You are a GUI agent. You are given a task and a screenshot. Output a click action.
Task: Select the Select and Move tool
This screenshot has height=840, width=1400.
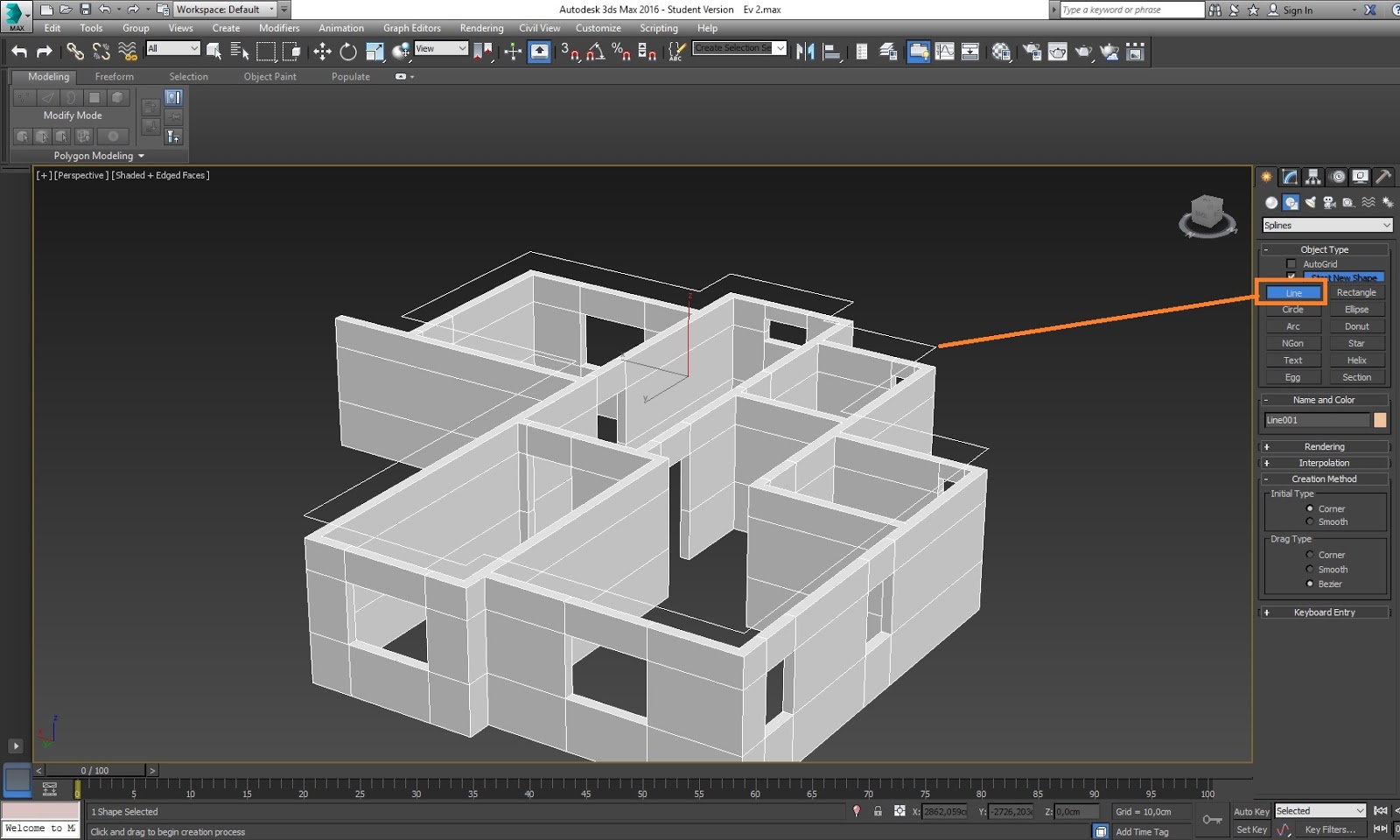[x=322, y=52]
